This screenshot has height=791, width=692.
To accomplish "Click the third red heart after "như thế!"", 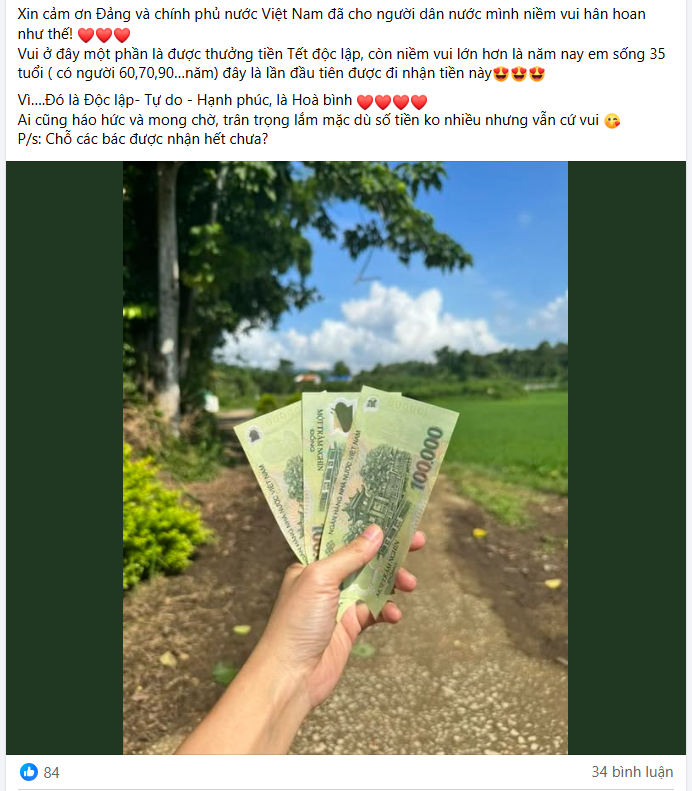I will (x=122, y=35).
